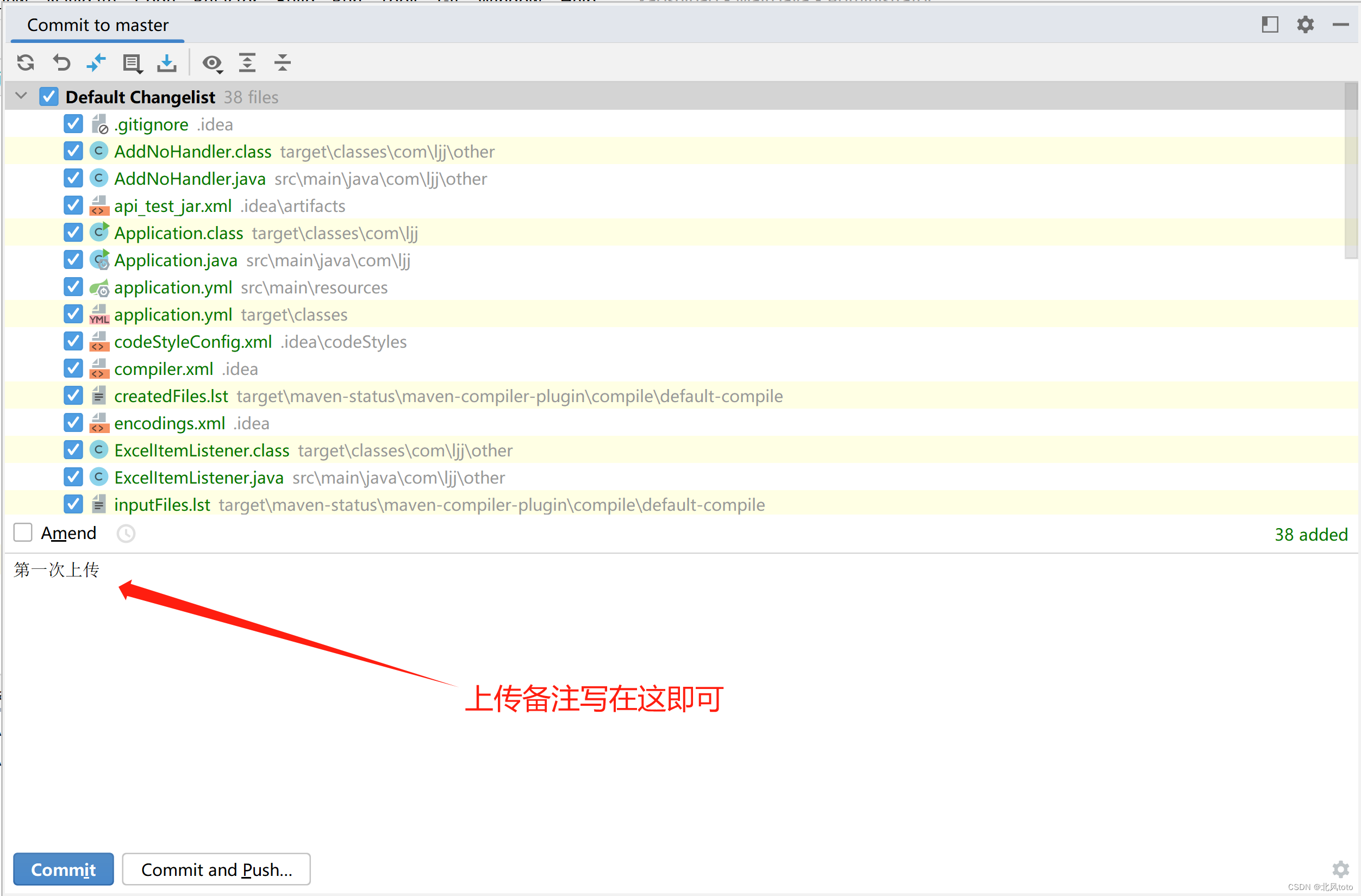Click the Commit button

pos(64,869)
